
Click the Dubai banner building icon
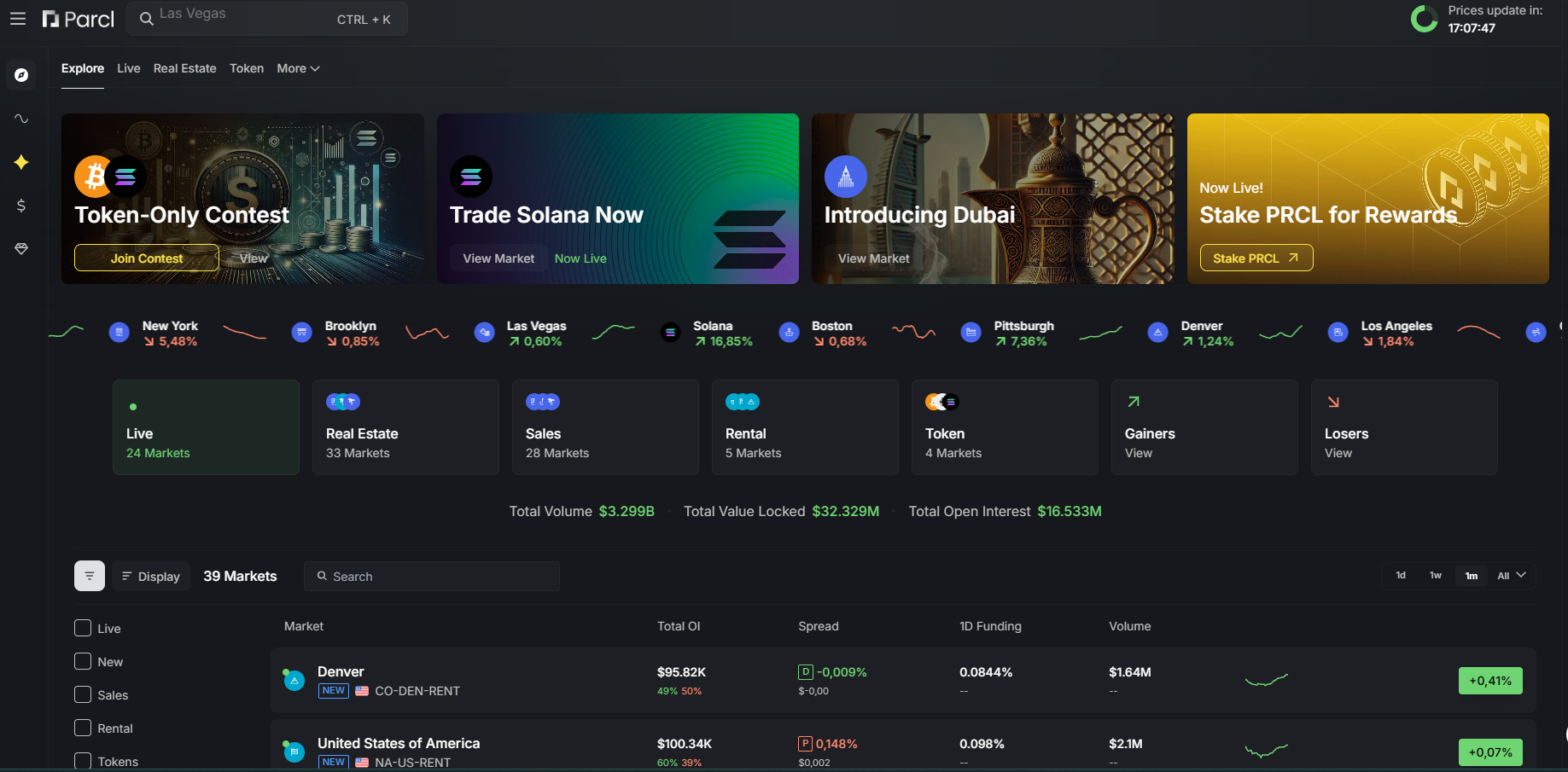(846, 177)
